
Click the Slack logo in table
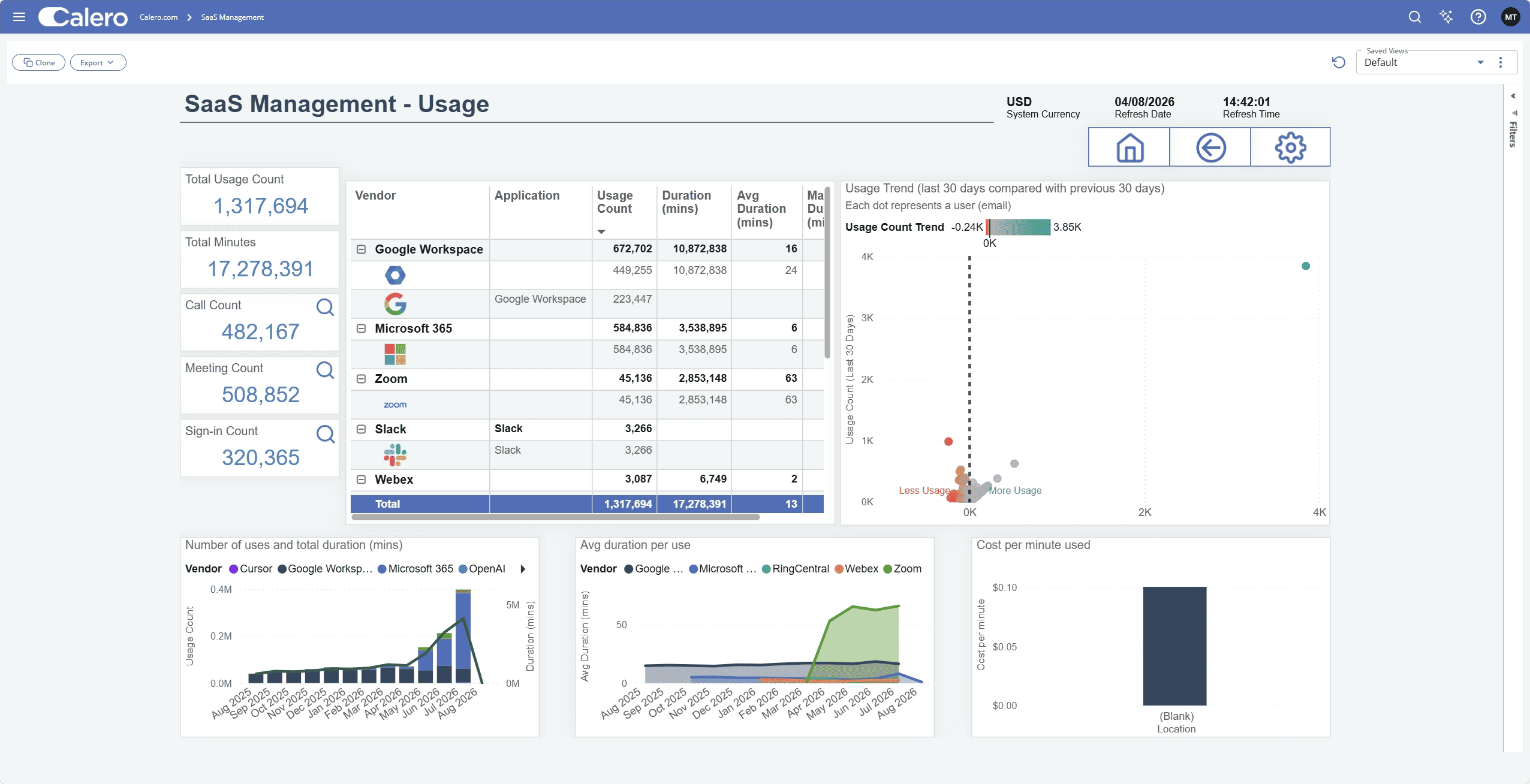point(395,455)
